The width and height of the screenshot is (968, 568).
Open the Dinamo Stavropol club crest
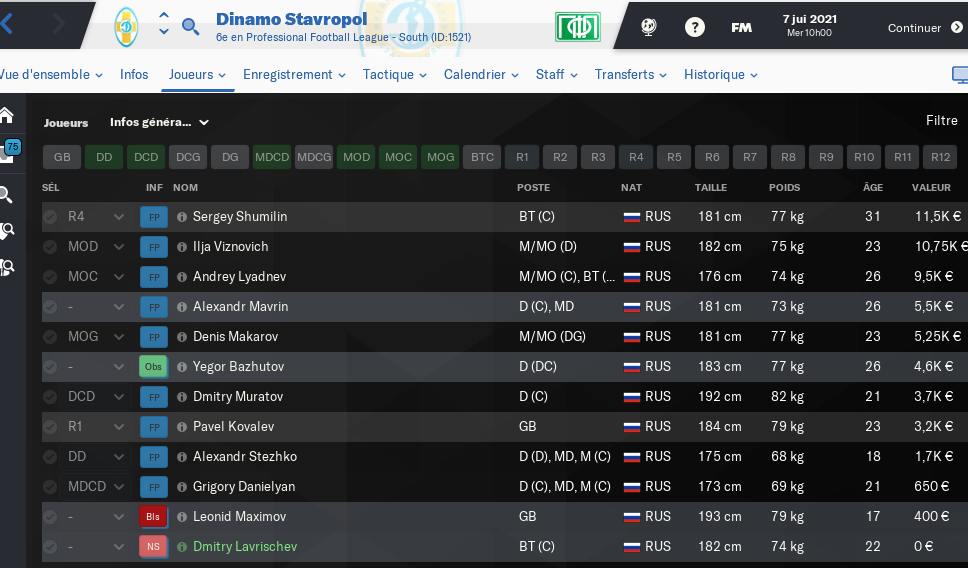(127, 27)
